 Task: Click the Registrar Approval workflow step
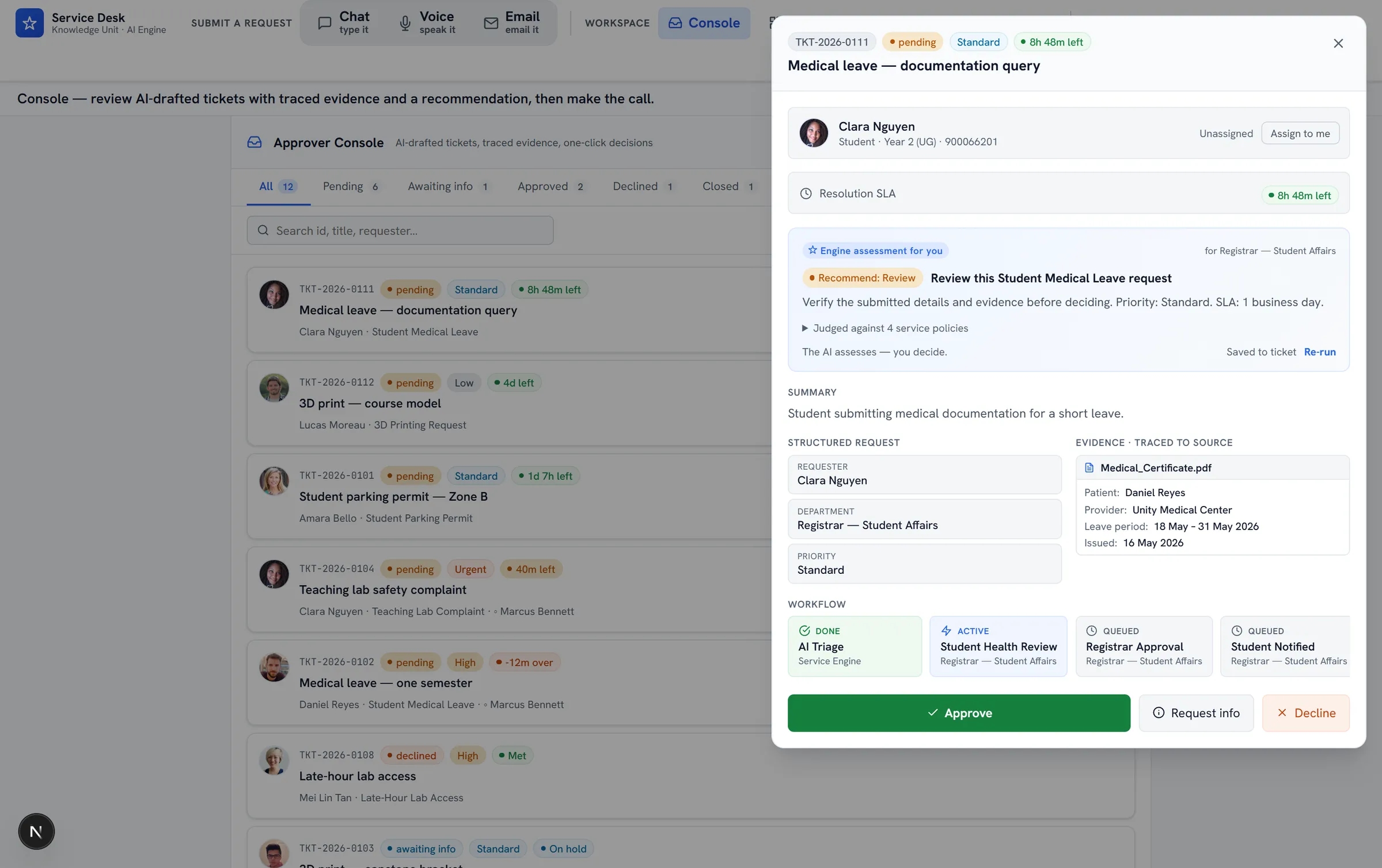pyautogui.click(x=1144, y=646)
